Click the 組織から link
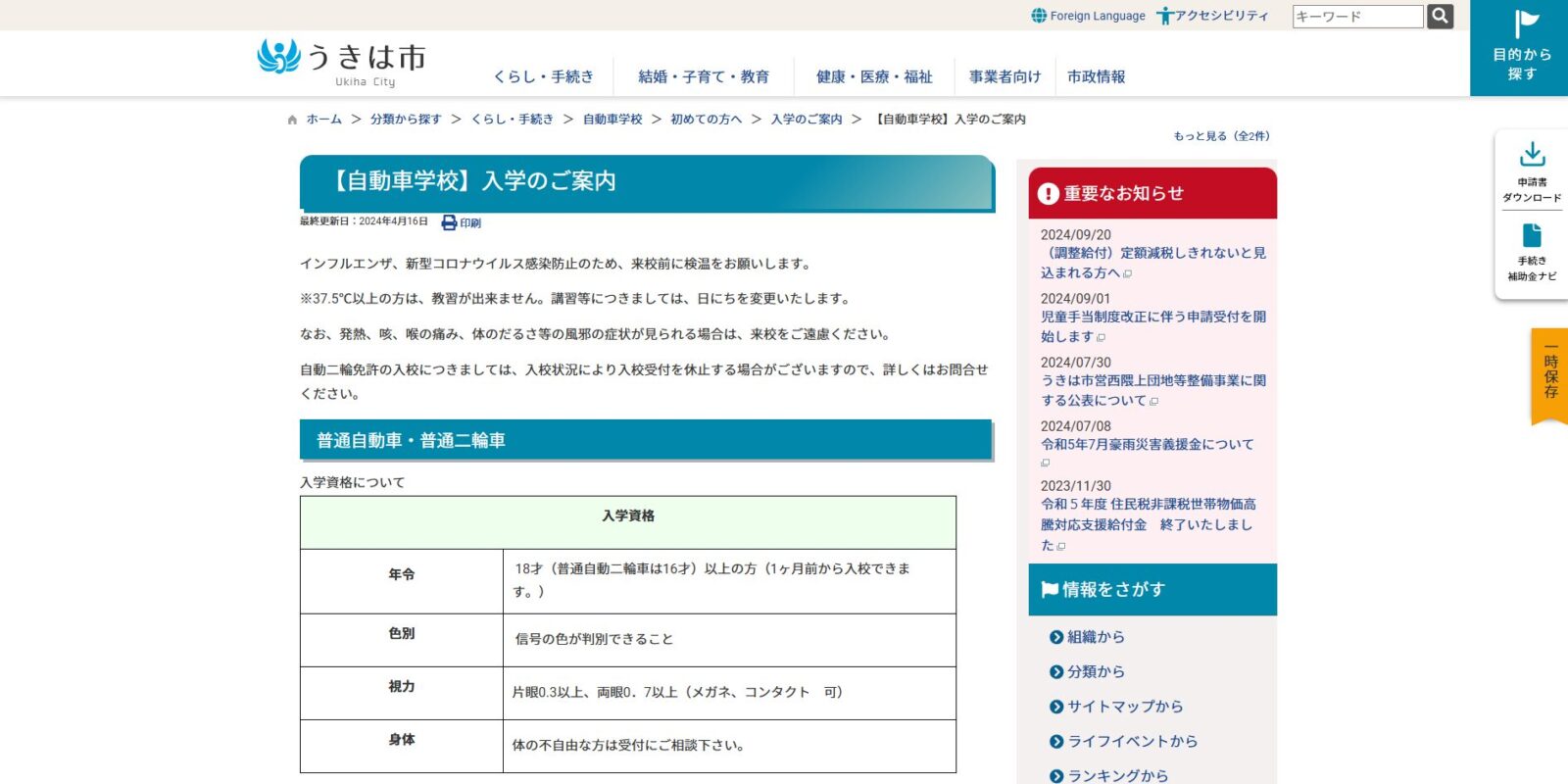Viewport: 1568px width, 784px height. pos(1096,637)
